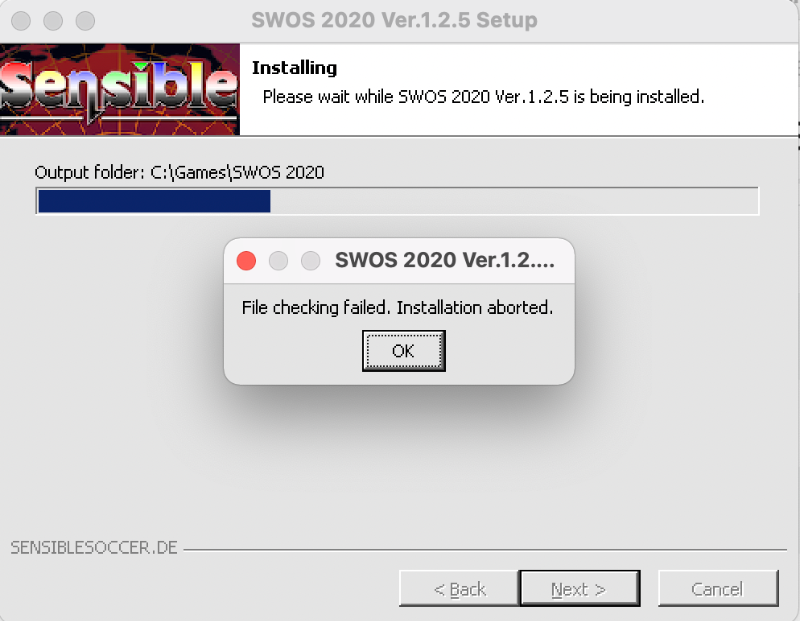The height and width of the screenshot is (621, 800).
Task: Click the error dialog's grayed zoom button
Action: tap(311, 261)
